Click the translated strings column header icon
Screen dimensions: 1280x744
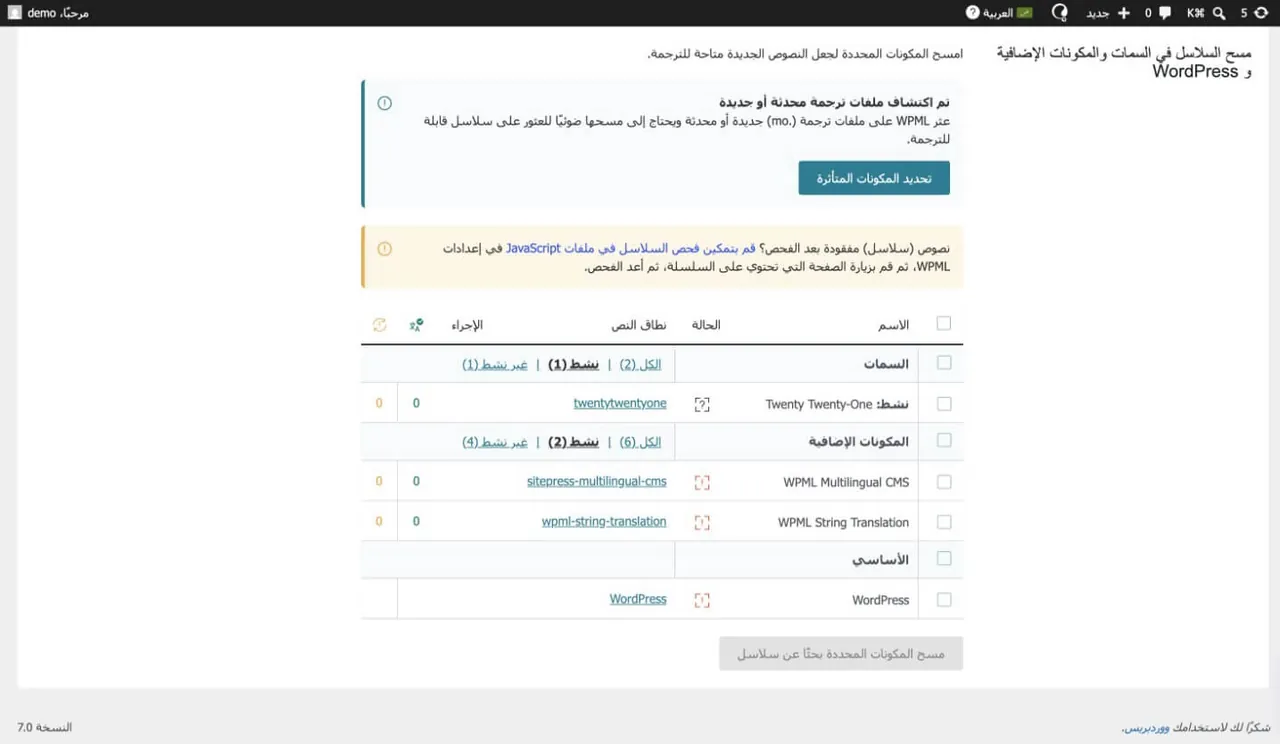(416, 325)
